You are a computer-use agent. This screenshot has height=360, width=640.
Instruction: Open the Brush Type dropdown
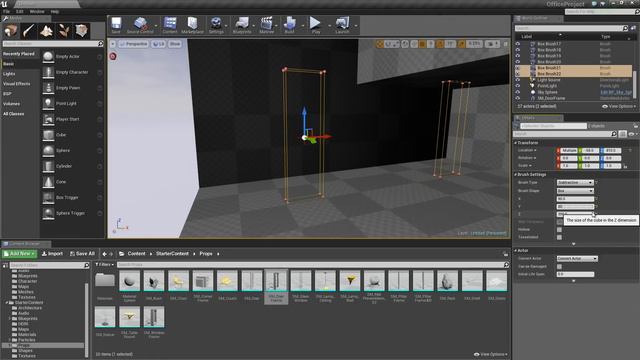pos(575,182)
